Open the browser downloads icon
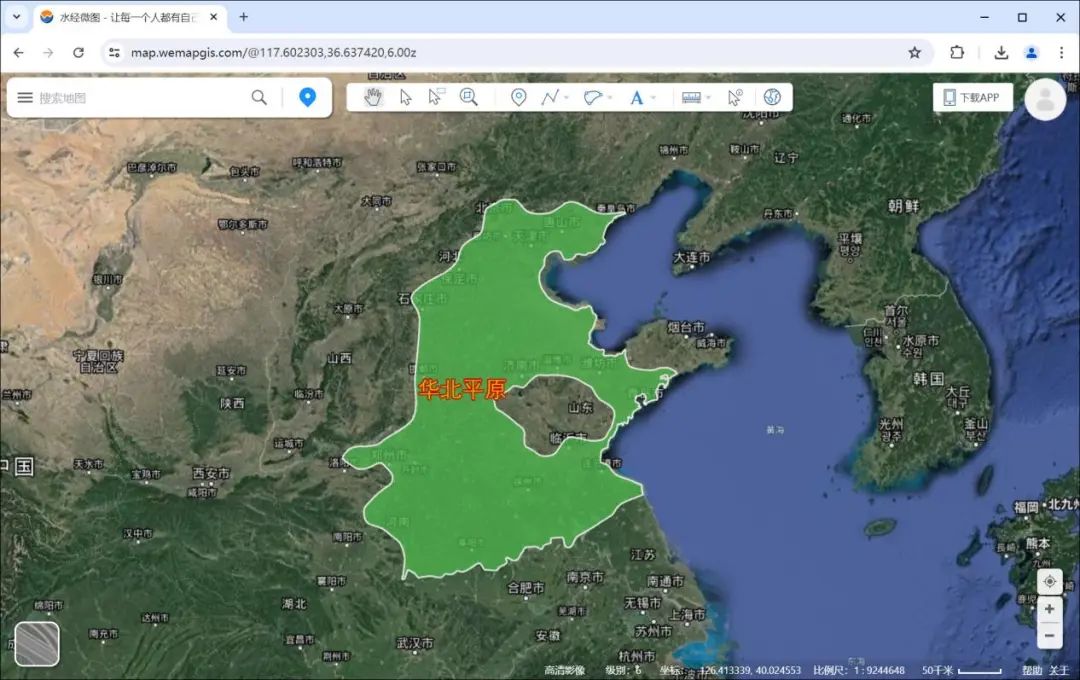The height and width of the screenshot is (680, 1080). 1001,52
